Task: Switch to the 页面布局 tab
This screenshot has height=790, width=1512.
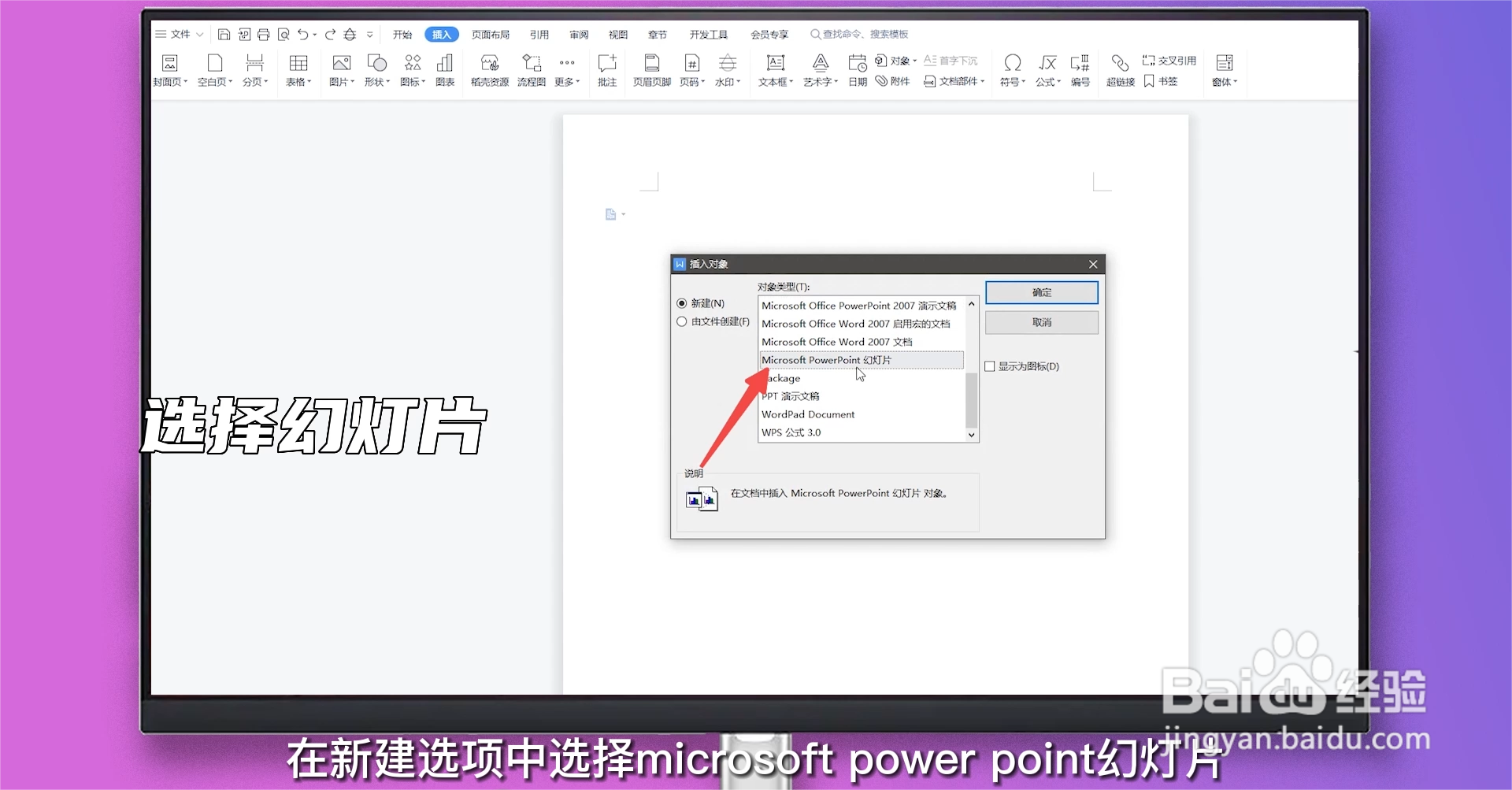Action: [x=491, y=35]
